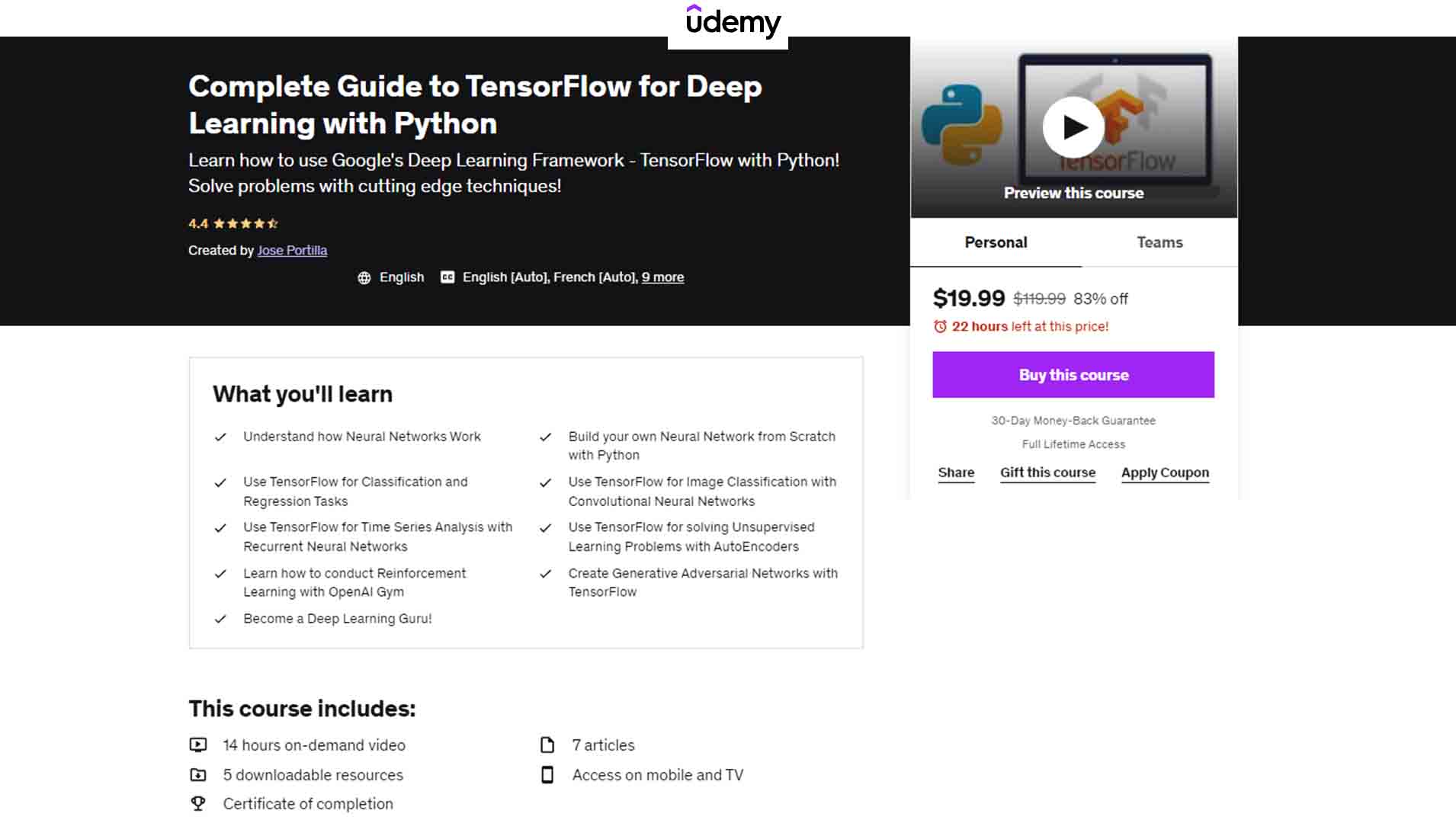Click Gift this course link
Screen dimensions: 1456x823
1047,472
